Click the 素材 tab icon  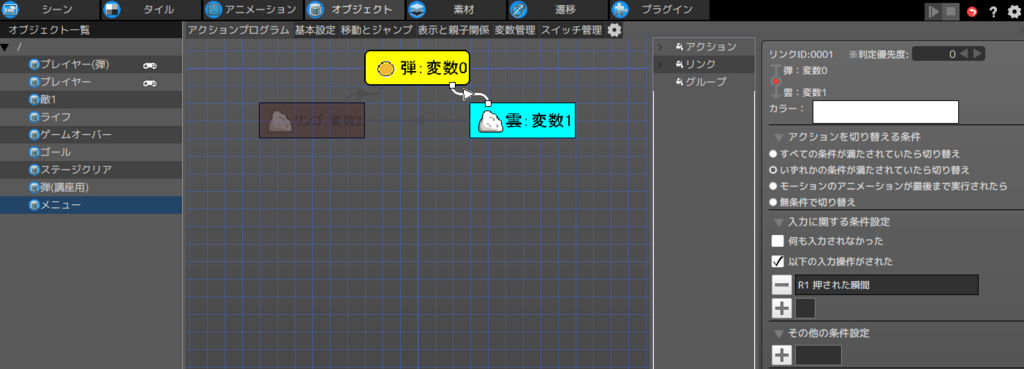417,10
